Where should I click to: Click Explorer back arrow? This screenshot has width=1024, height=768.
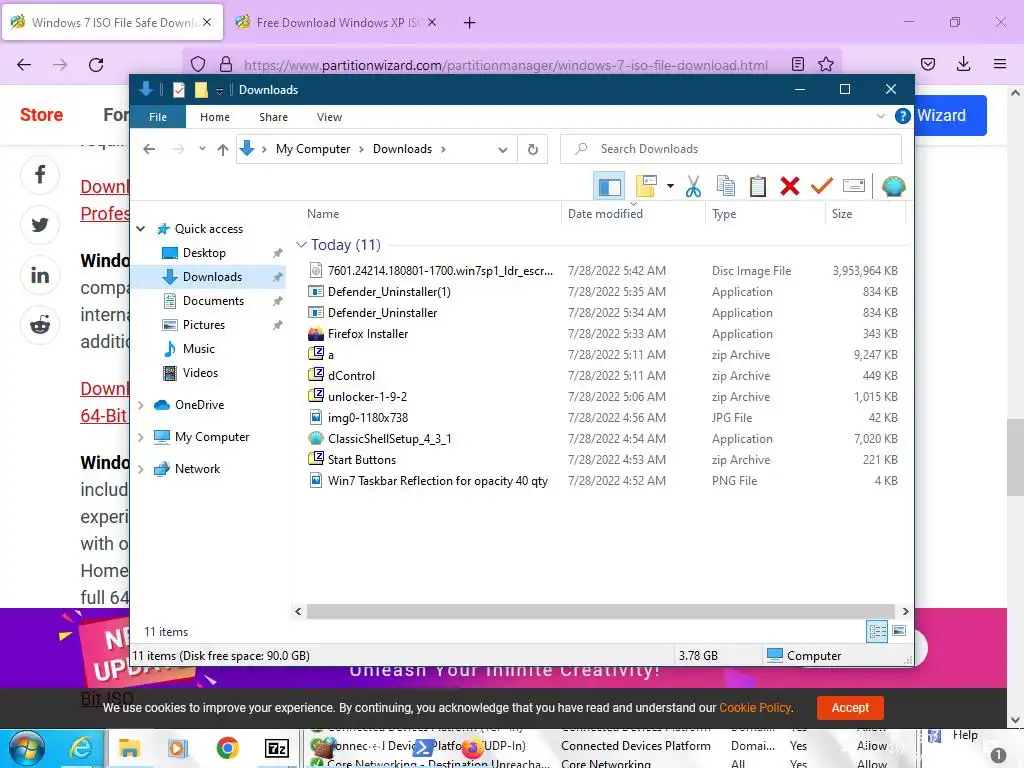[x=149, y=150]
